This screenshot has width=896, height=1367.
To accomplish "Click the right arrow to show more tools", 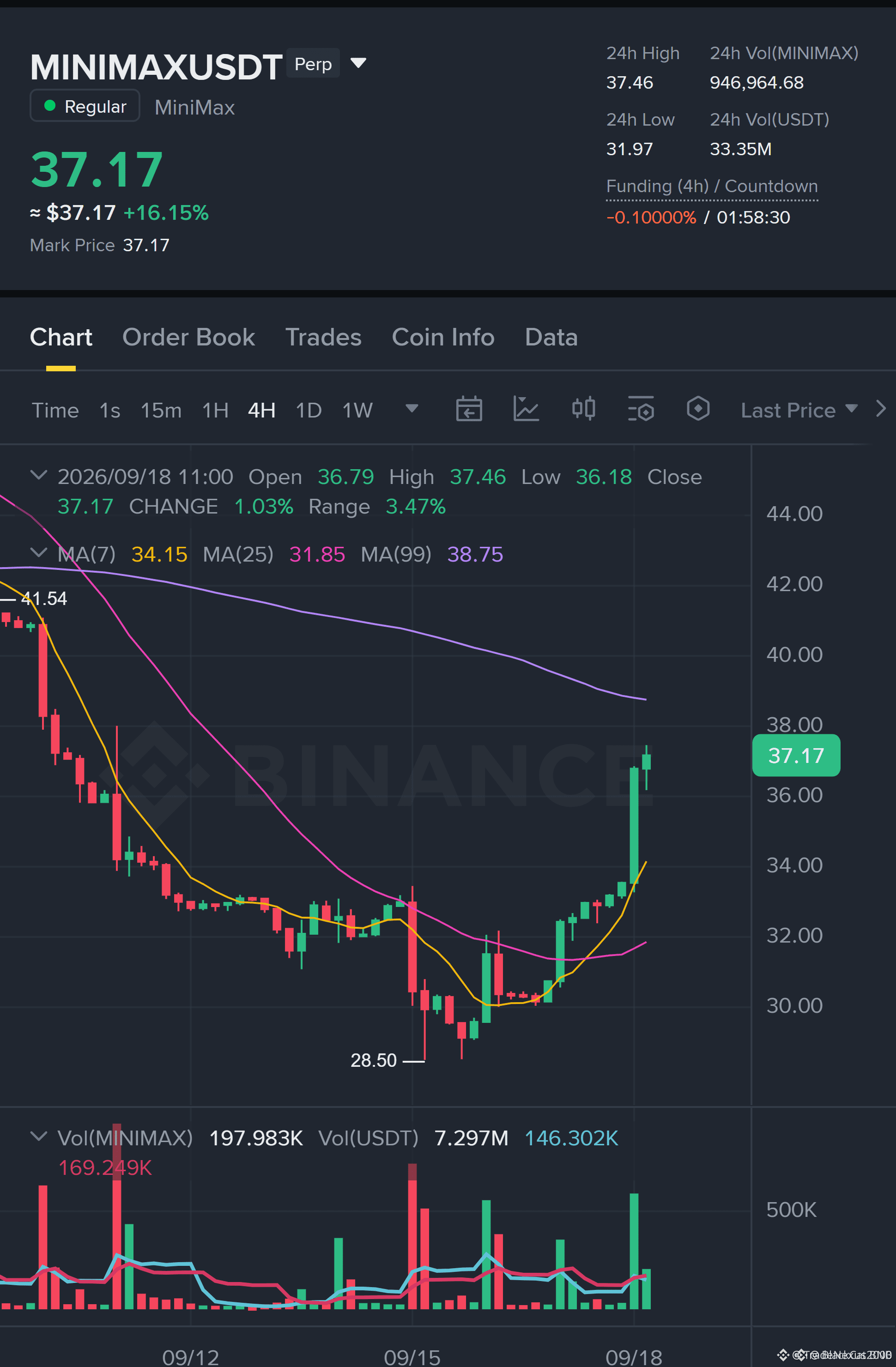I will pyautogui.click(x=880, y=409).
